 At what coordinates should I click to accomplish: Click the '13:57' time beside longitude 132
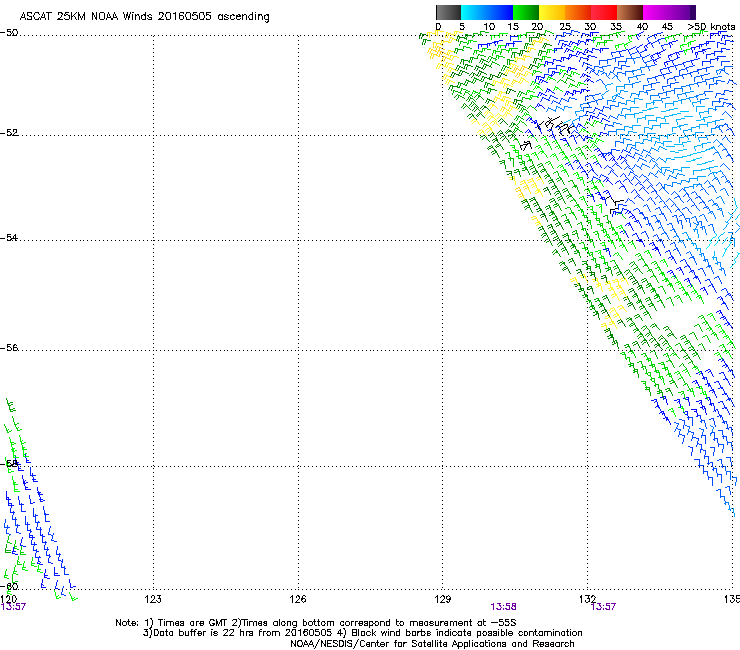point(603,607)
